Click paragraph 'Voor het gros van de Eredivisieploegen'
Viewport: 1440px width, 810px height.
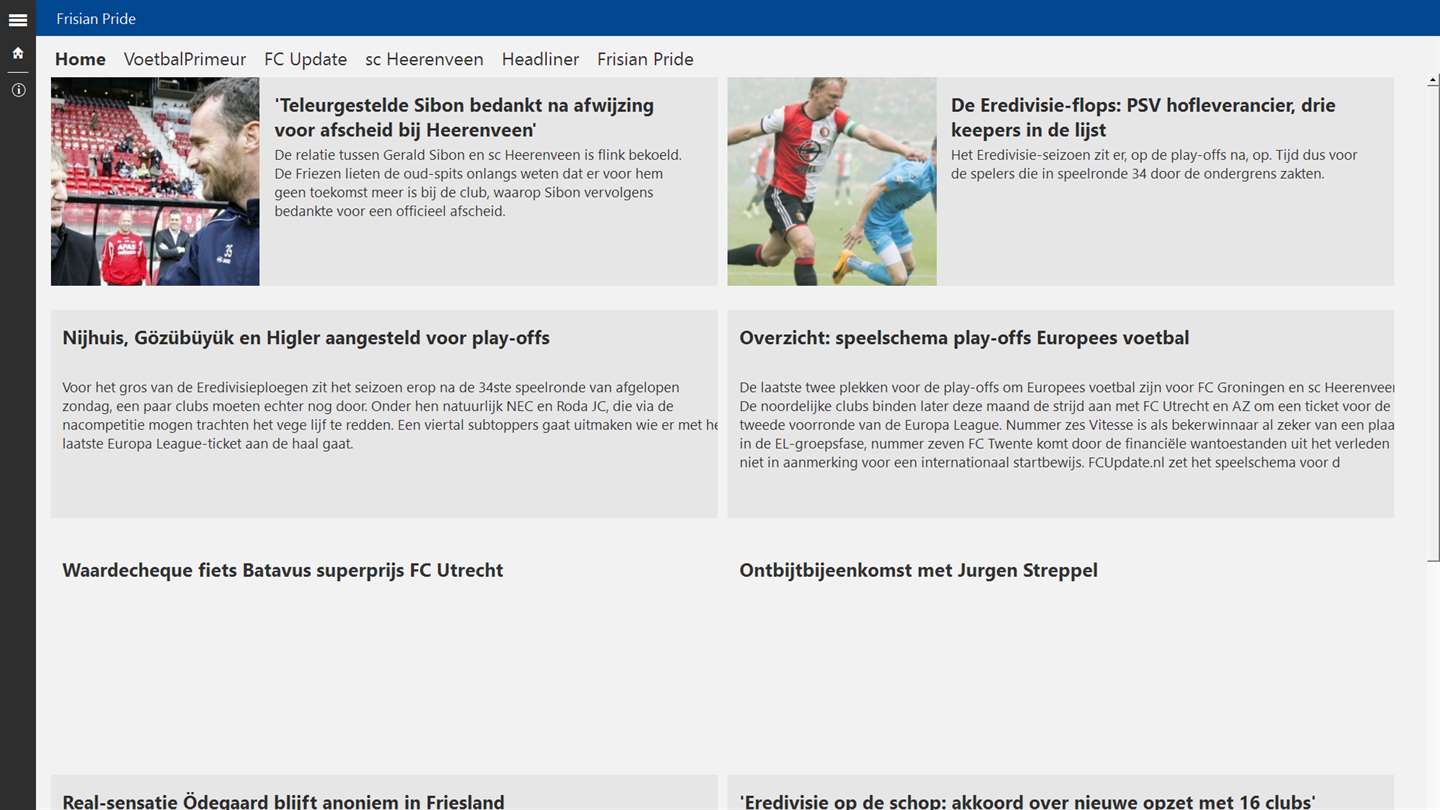pyautogui.click(x=390, y=415)
